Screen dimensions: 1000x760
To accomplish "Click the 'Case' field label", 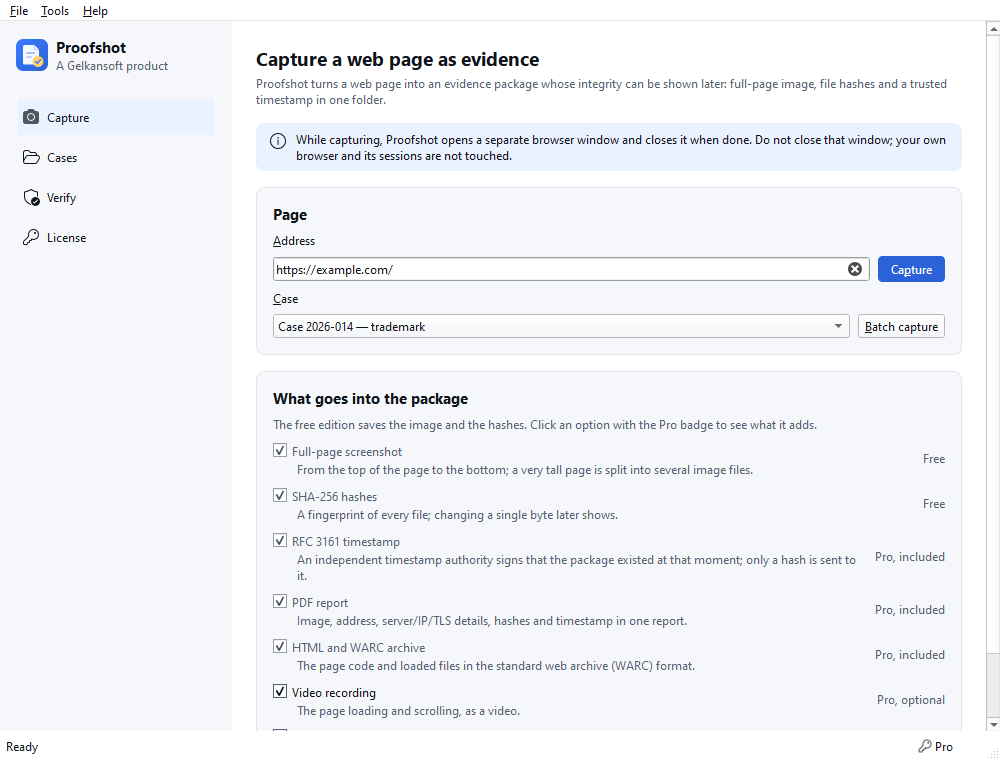I will click(x=286, y=299).
